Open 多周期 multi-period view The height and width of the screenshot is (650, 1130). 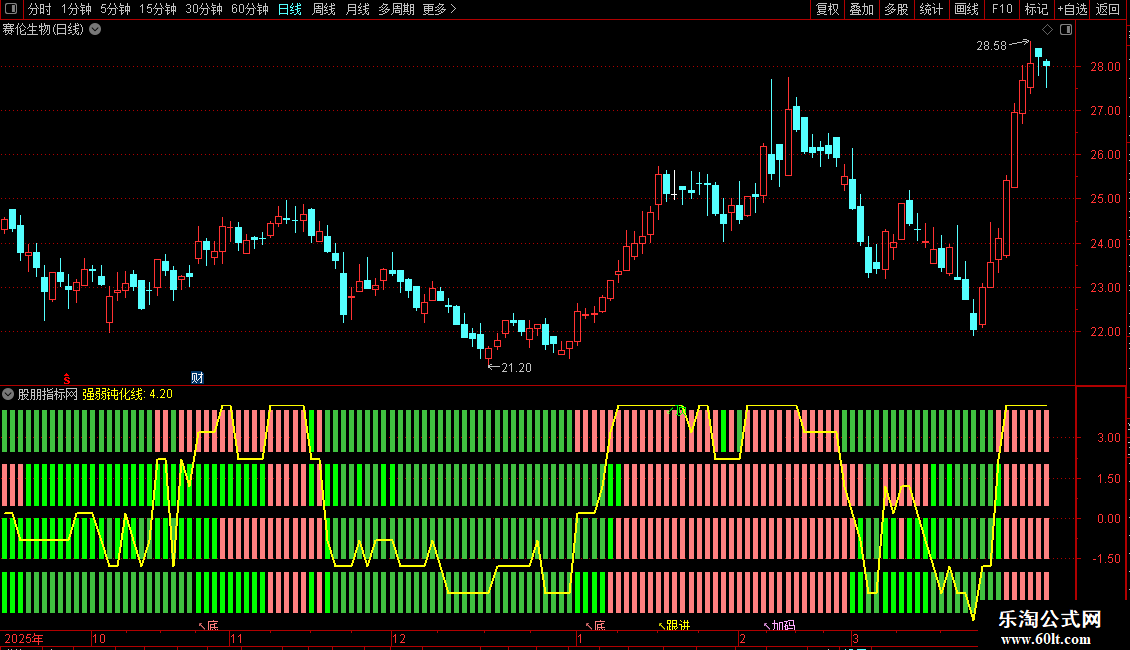coord(396,9)
